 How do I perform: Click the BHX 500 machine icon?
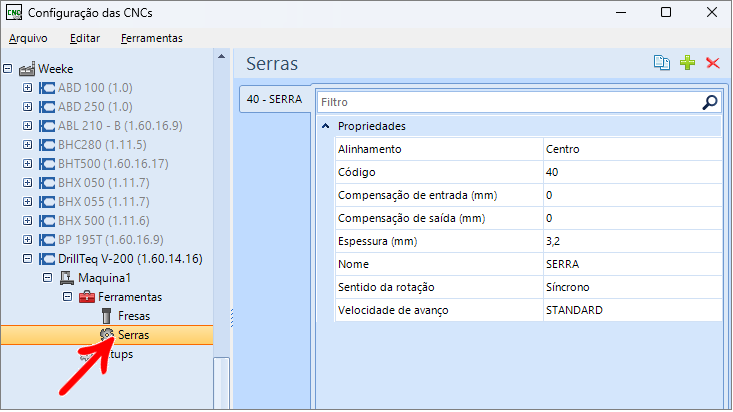pyautogui.click(x=47, y=221)
